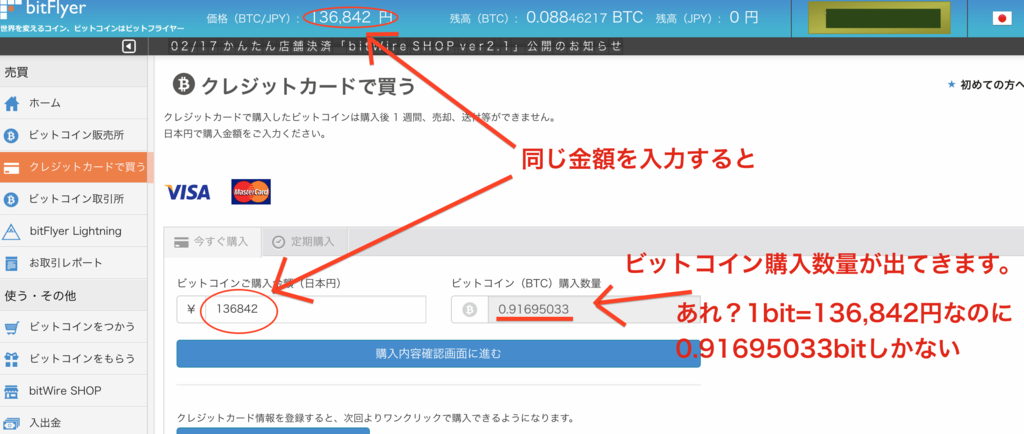Click the bitcoin icon beside ビットコイン取引所

click(x=11, y=199)
